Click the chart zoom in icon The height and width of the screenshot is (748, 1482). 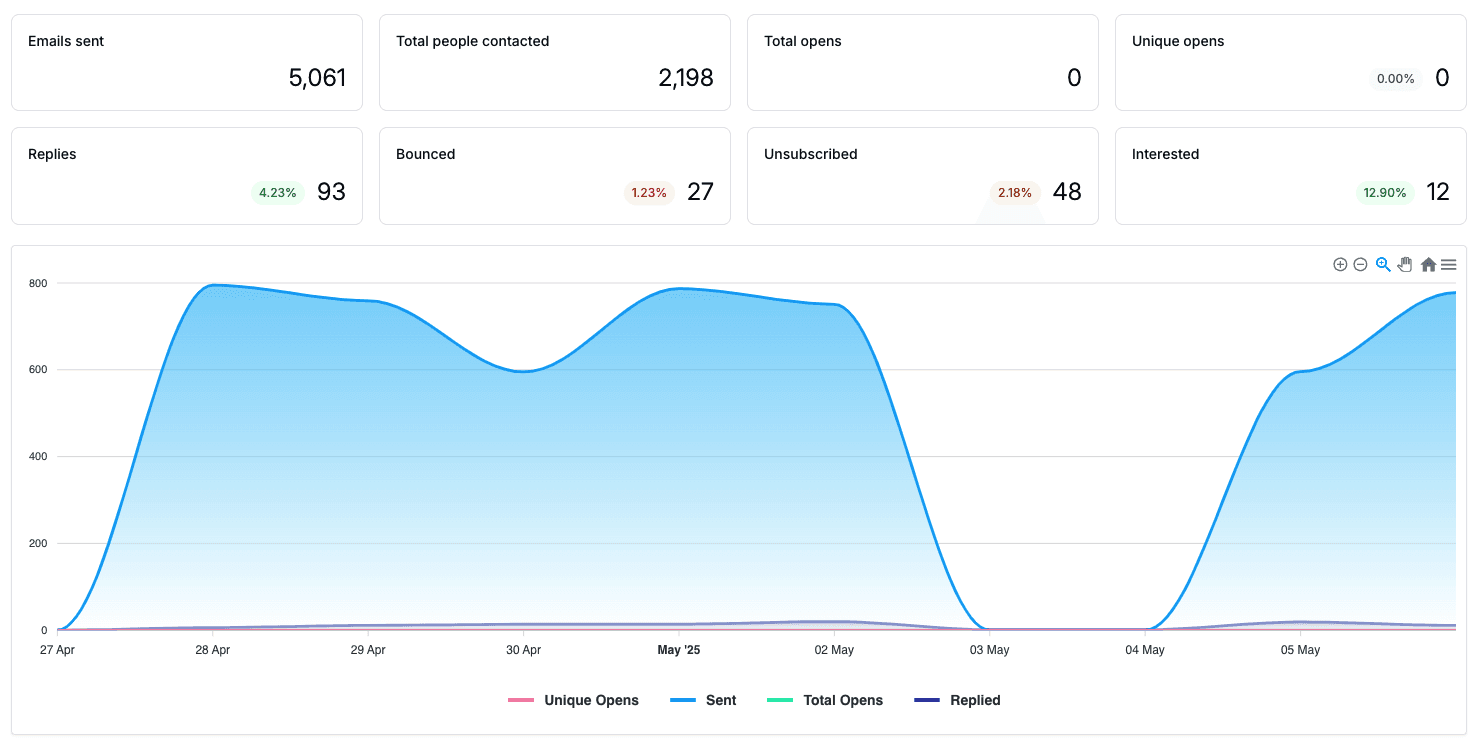click(1340, 265)
